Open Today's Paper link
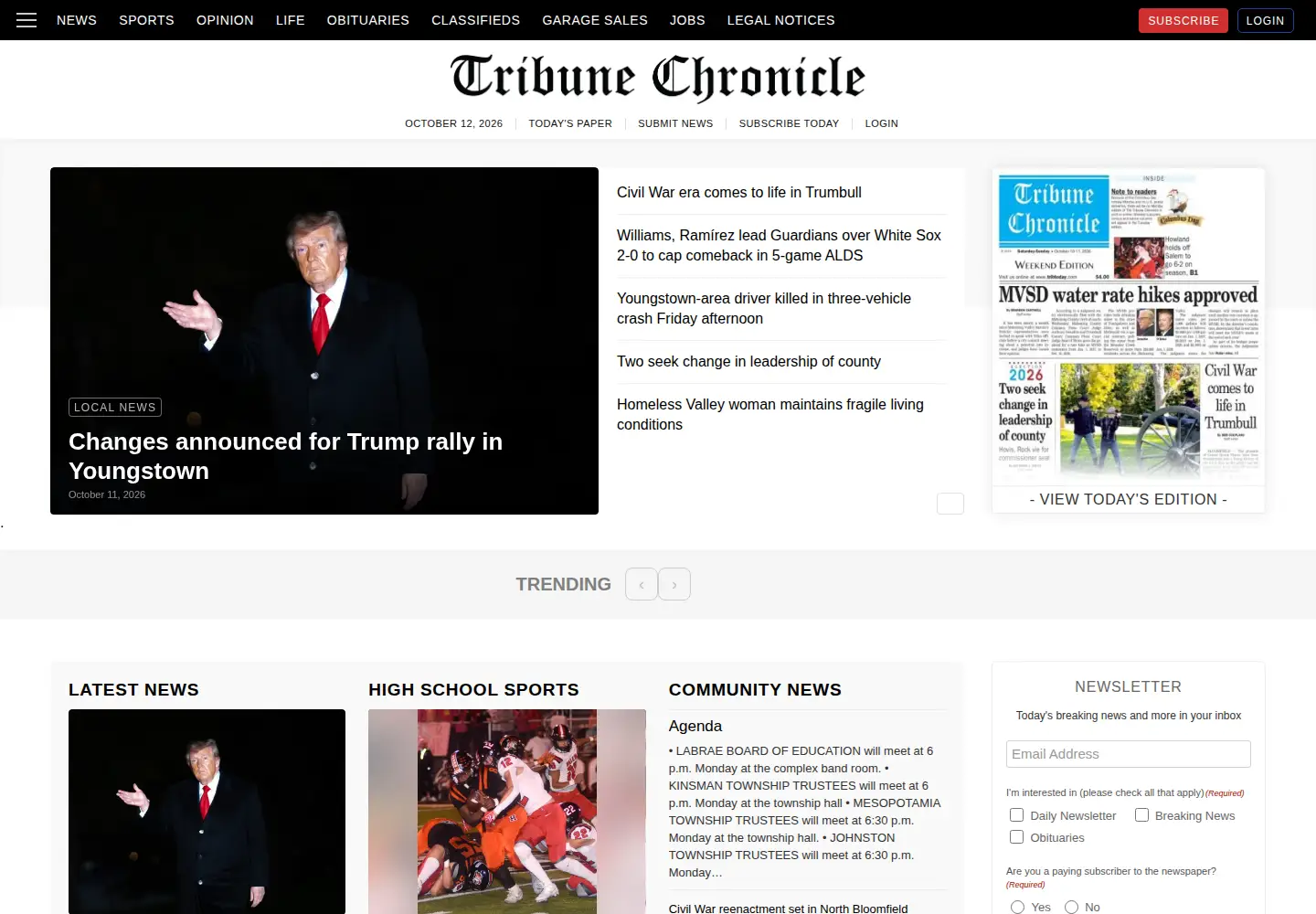This screenshot has height=914, width=1316. click(570, 123)
